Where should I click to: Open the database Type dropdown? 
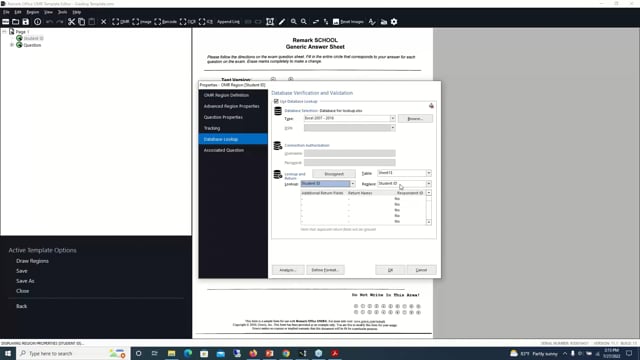[x=392, y=118]
